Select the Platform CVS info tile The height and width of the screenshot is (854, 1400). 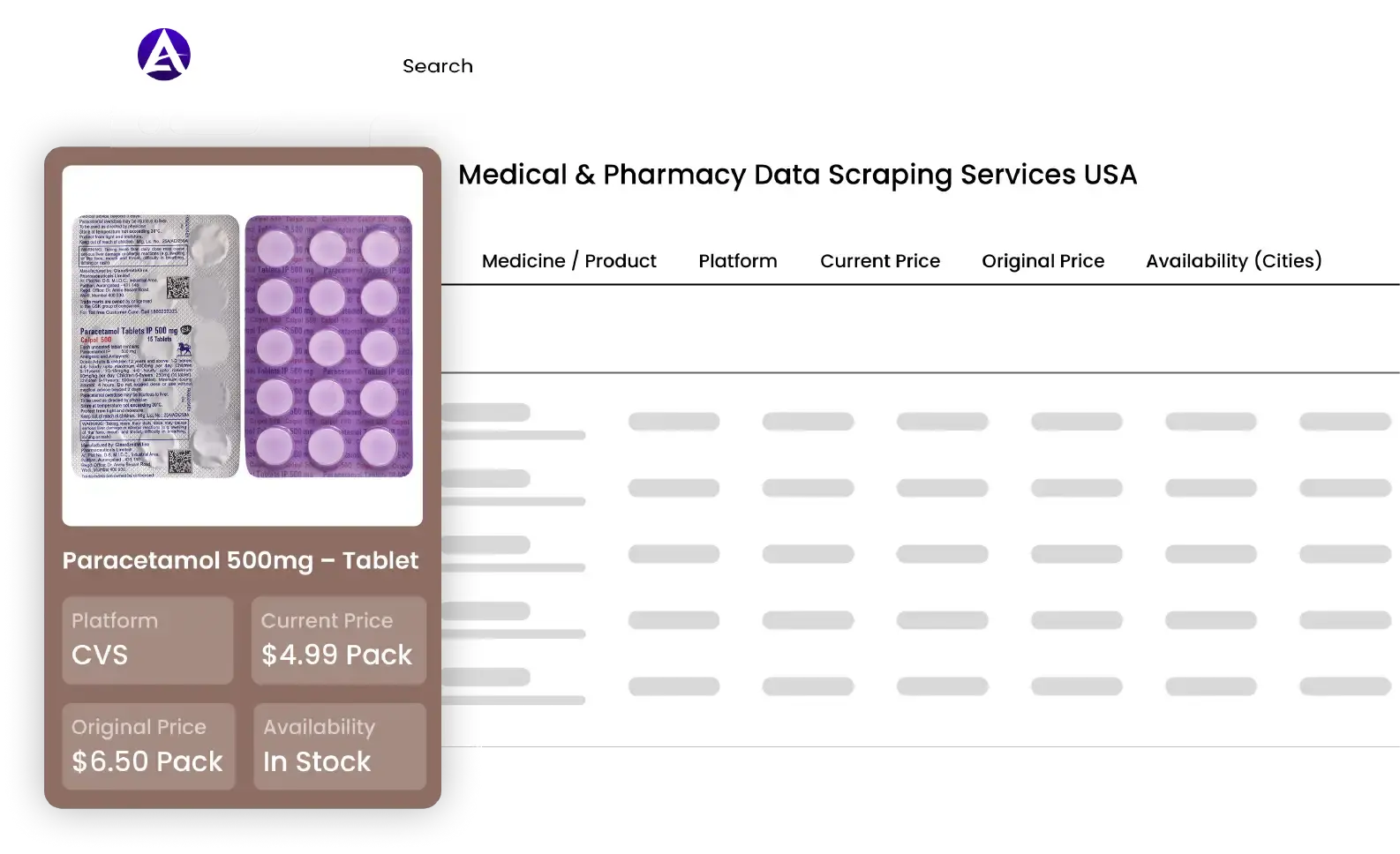tap(147, 640)
